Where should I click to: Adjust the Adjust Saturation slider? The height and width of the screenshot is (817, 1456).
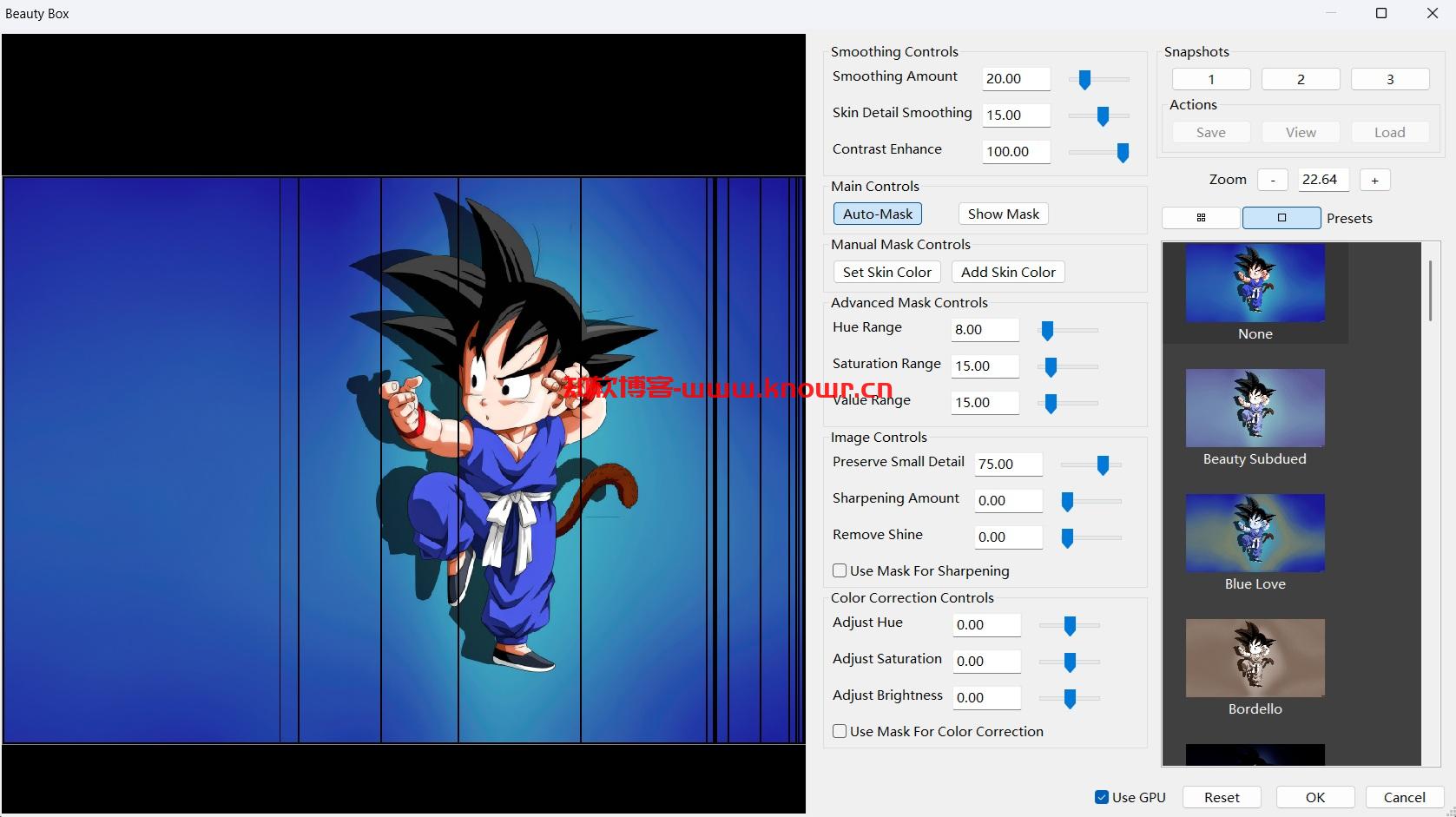coord(1070,662)
